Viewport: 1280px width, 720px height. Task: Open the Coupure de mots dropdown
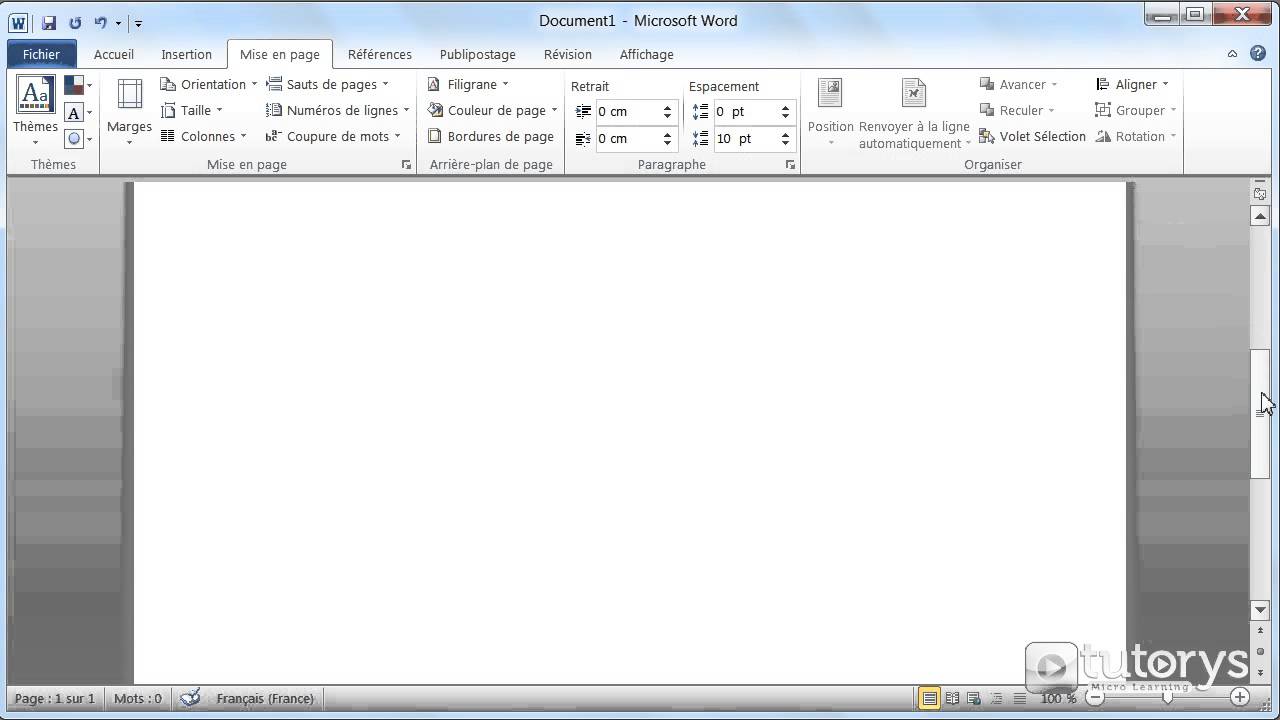pos(333,136)
